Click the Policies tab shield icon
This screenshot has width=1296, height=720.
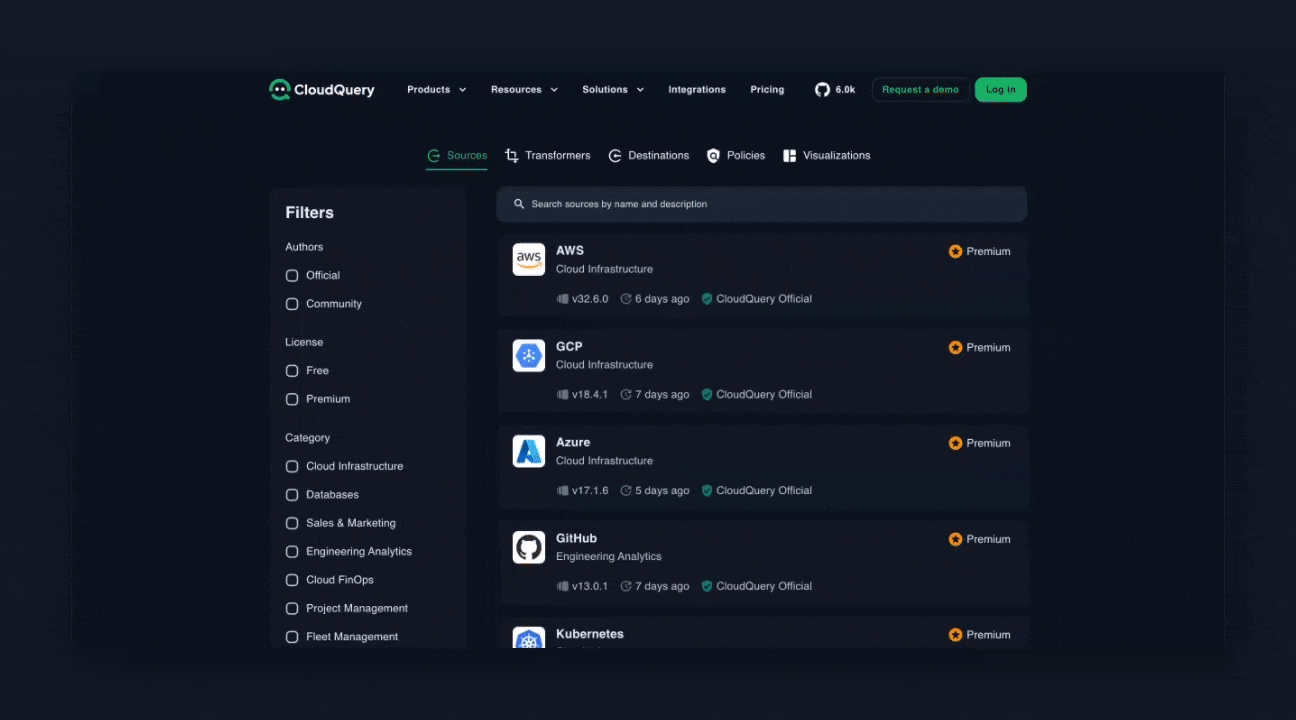pyautogui.click(x=713, y=156)
